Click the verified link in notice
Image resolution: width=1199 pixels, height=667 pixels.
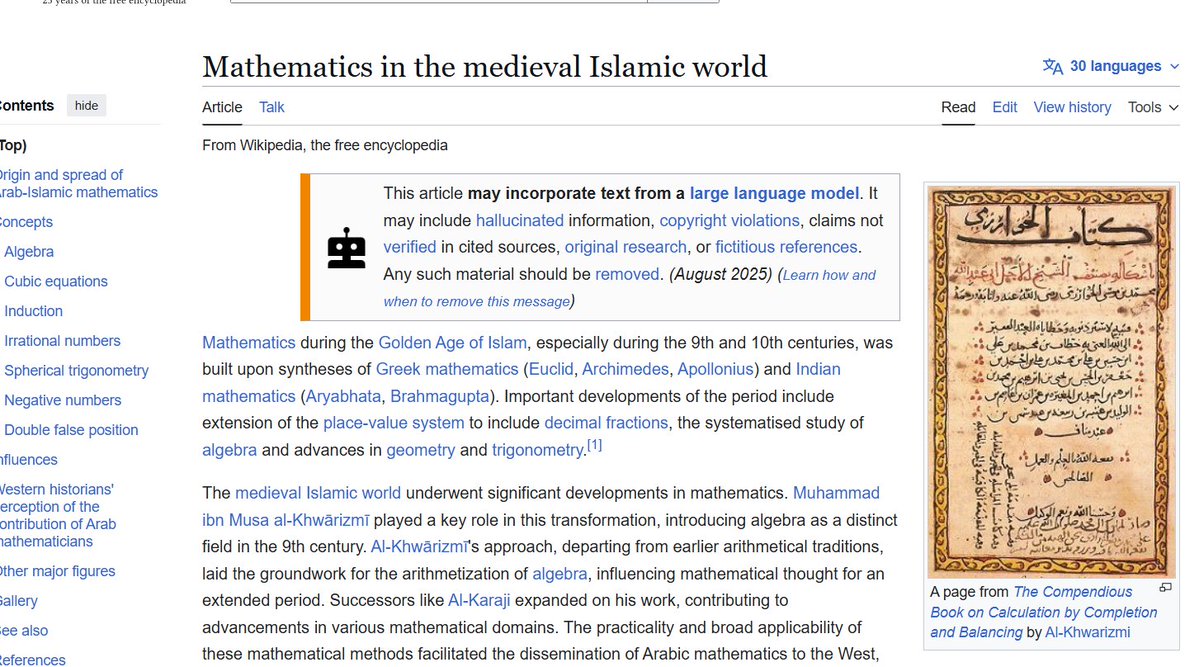(410, 247)
